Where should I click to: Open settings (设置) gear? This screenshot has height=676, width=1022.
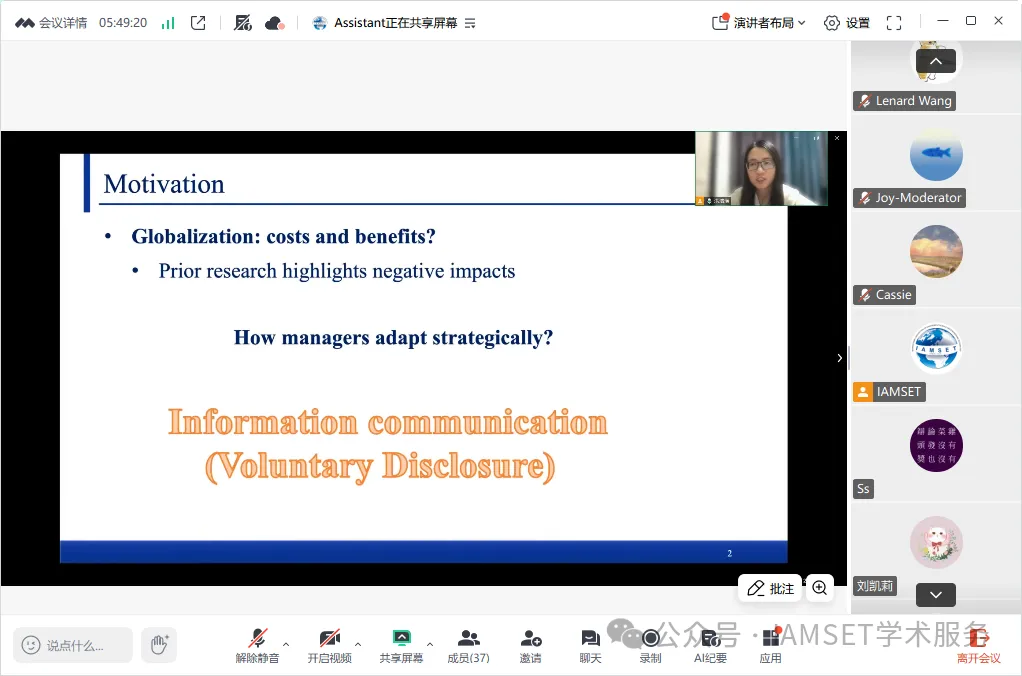coord(847,23)
